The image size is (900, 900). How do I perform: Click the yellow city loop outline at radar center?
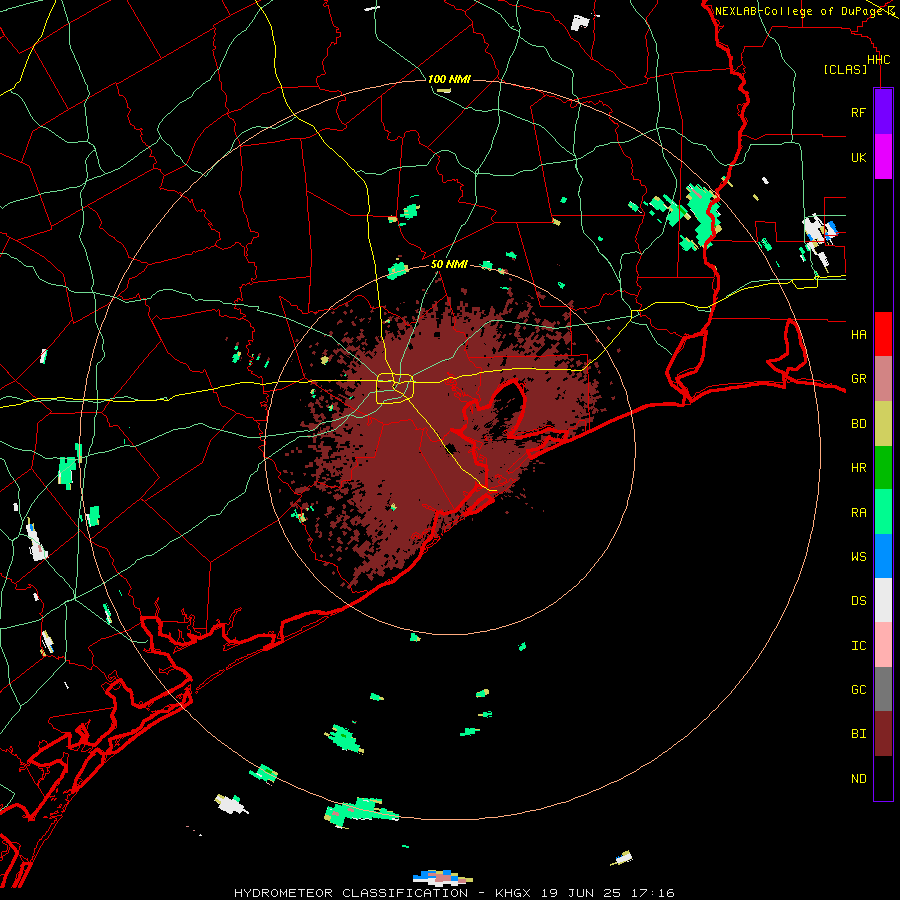(395, 389)
